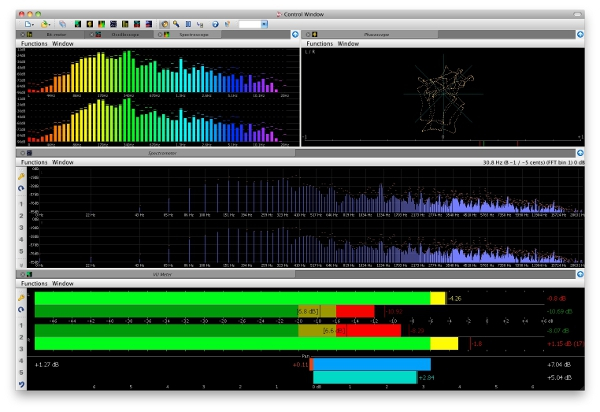Toggle channel 5 in VU Meter sidebar
Screen dimensions: 600x412
(x=21, y=372)
